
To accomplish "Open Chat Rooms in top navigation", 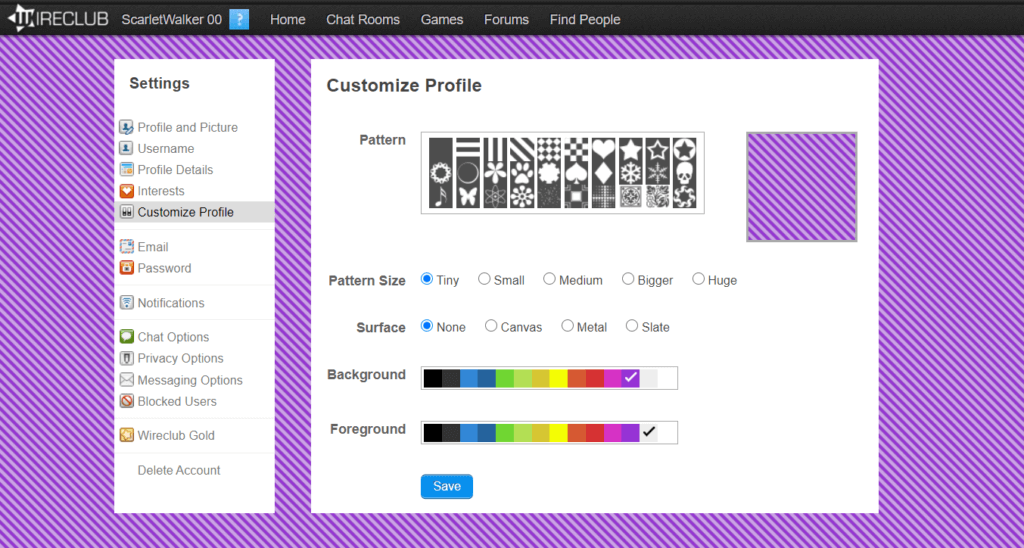I will [x=362, y=19].
